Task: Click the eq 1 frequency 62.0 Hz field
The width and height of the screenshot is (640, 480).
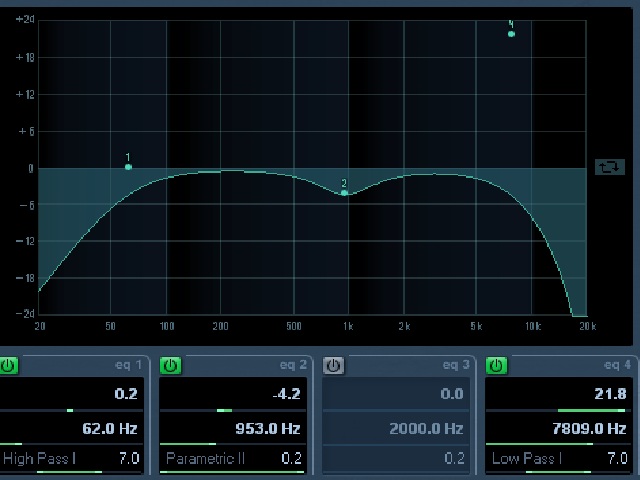Action: (109, 429)
